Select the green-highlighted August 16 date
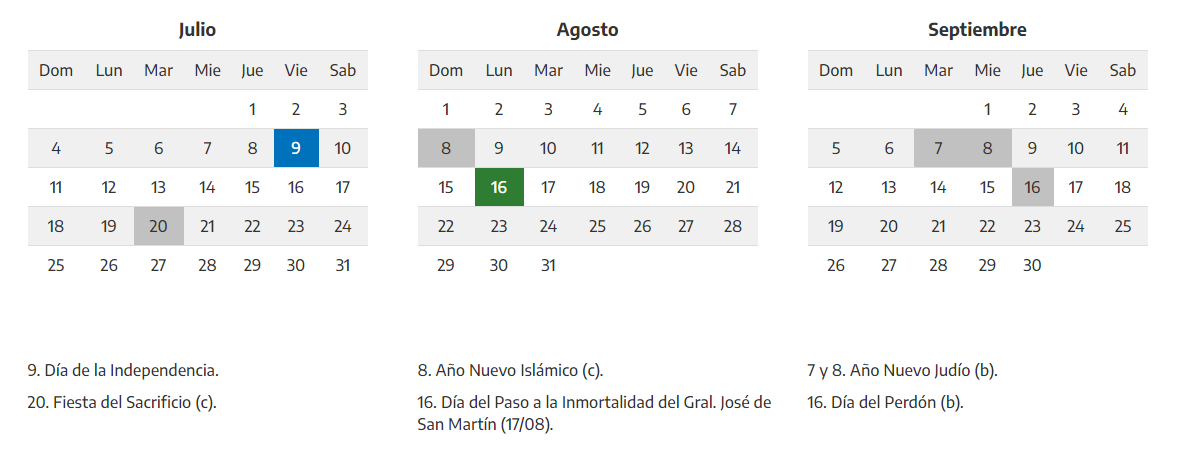 pyautogui.click(x=499, y=187)
